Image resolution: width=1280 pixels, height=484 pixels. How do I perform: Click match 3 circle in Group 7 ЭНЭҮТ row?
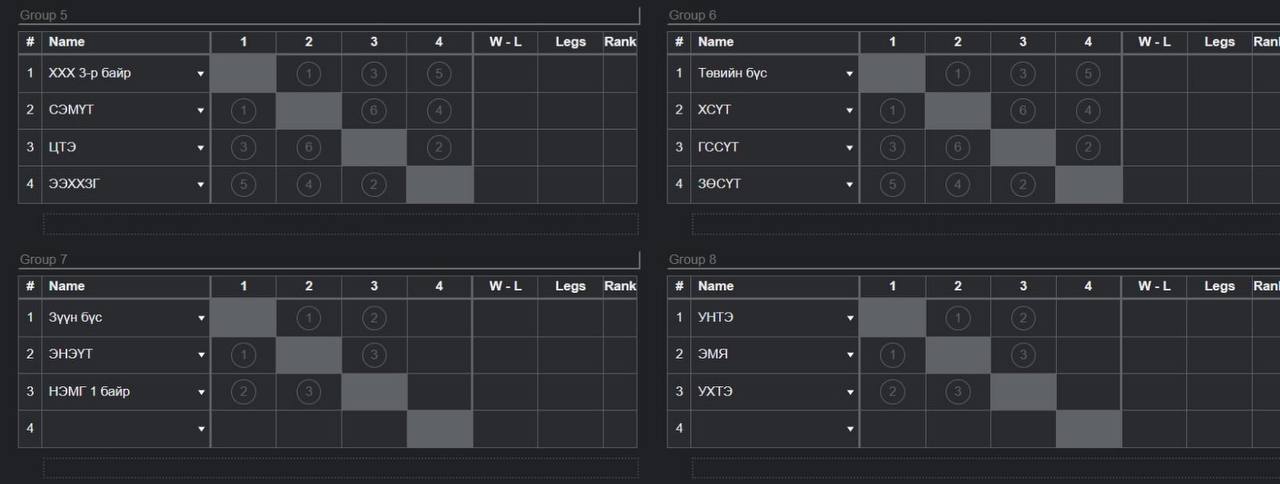(374, 355)
